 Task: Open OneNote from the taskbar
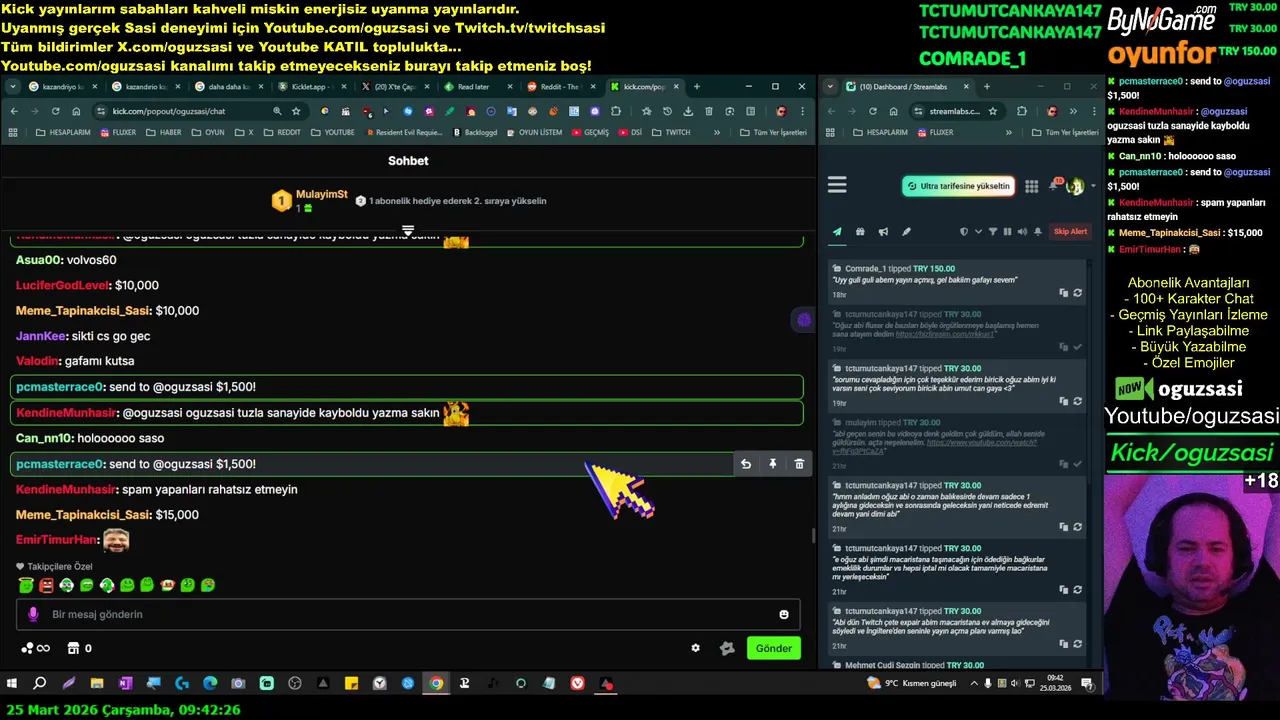[x=125, y=684]
